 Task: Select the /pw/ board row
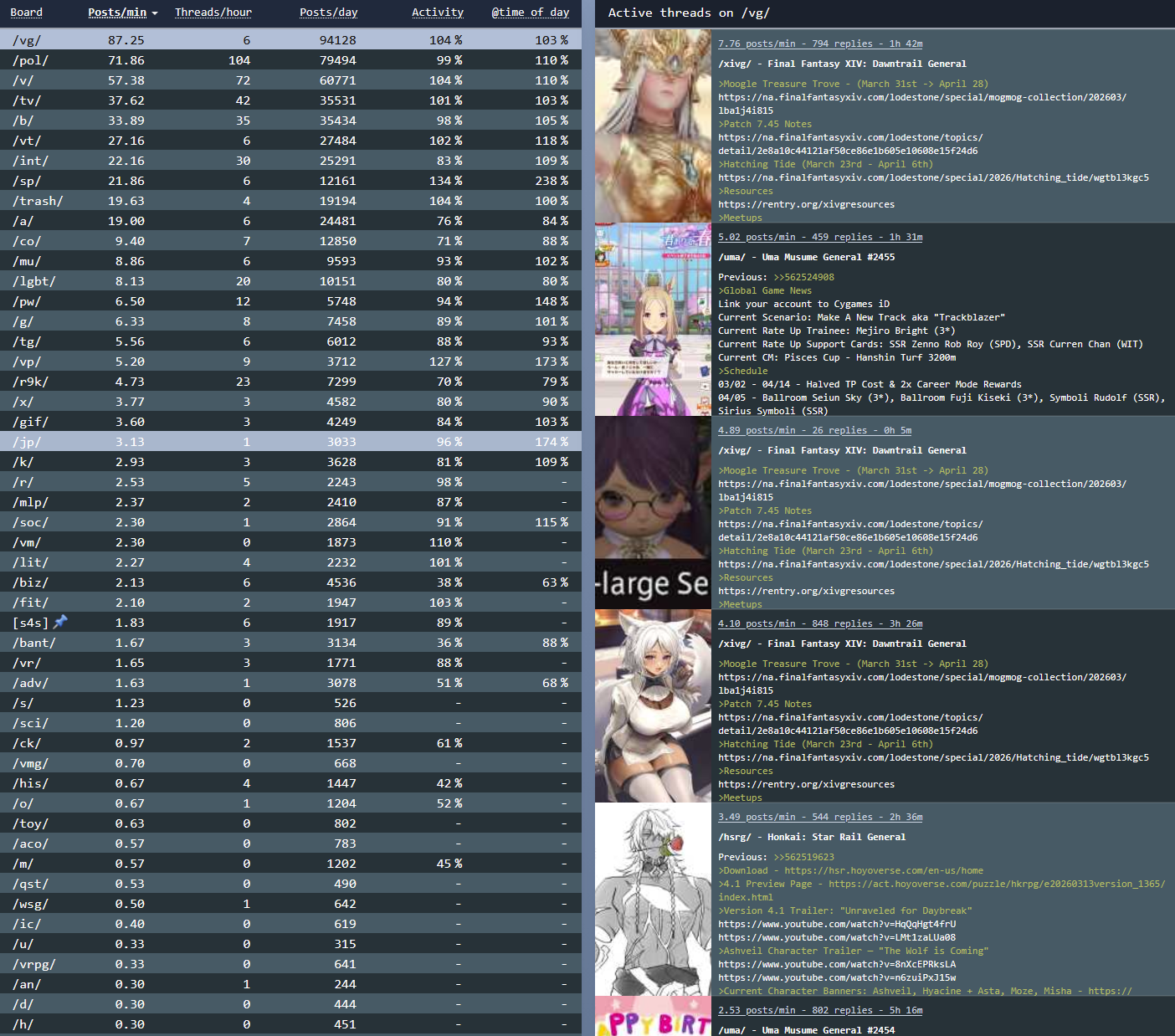coord(290,301)
